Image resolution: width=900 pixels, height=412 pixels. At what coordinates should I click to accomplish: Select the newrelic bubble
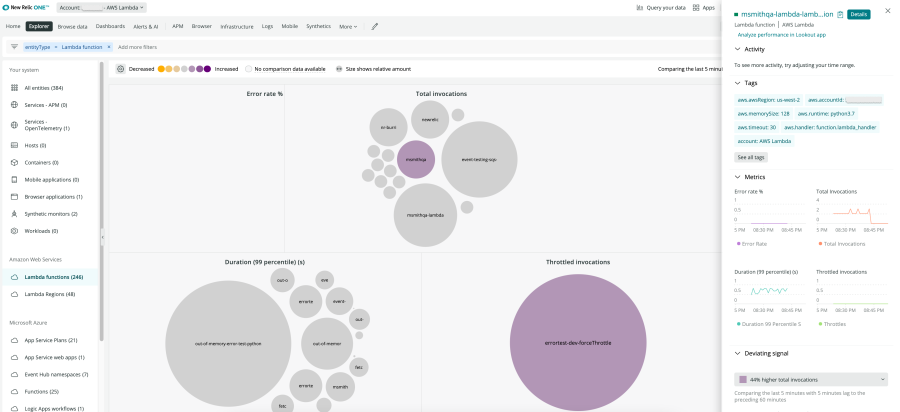[x=430, y=119]
